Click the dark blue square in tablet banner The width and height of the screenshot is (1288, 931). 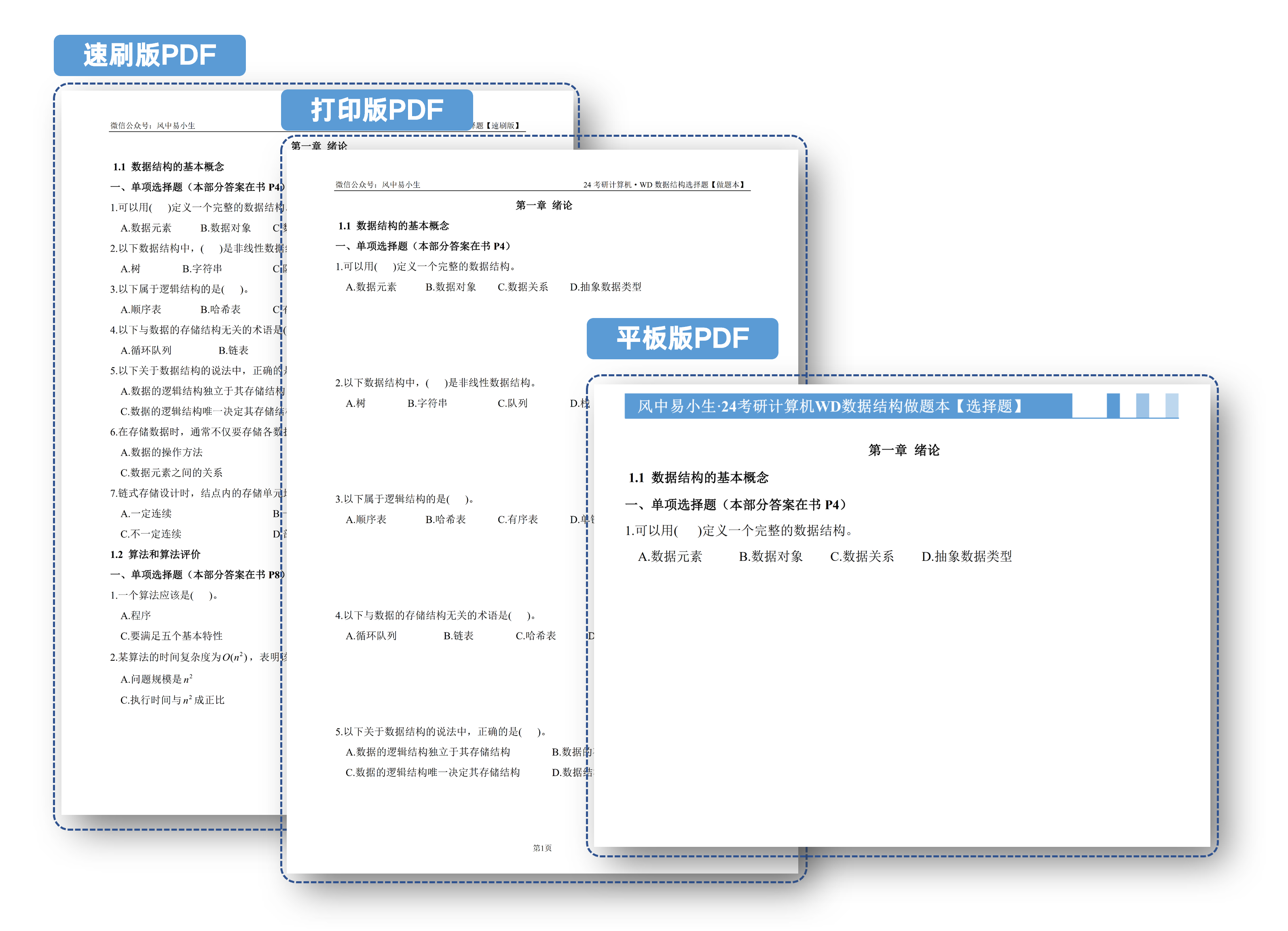(x=1112, y=405)
